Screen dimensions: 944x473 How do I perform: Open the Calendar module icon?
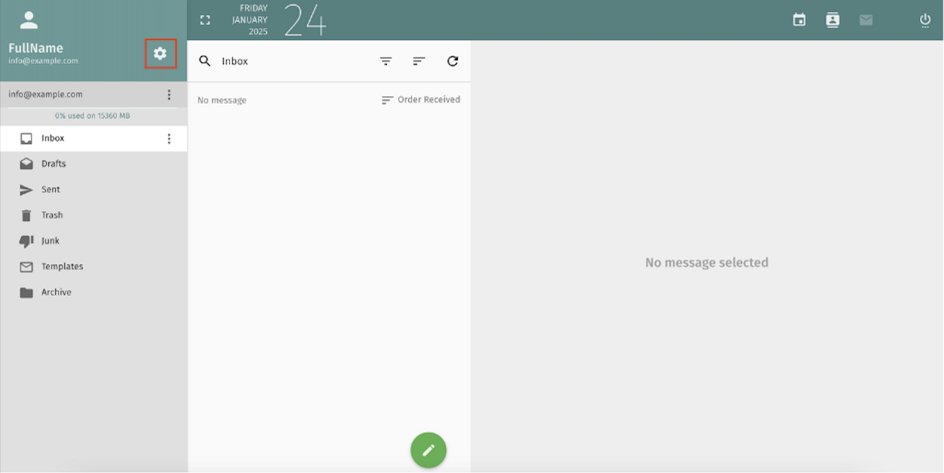point(799,20)
